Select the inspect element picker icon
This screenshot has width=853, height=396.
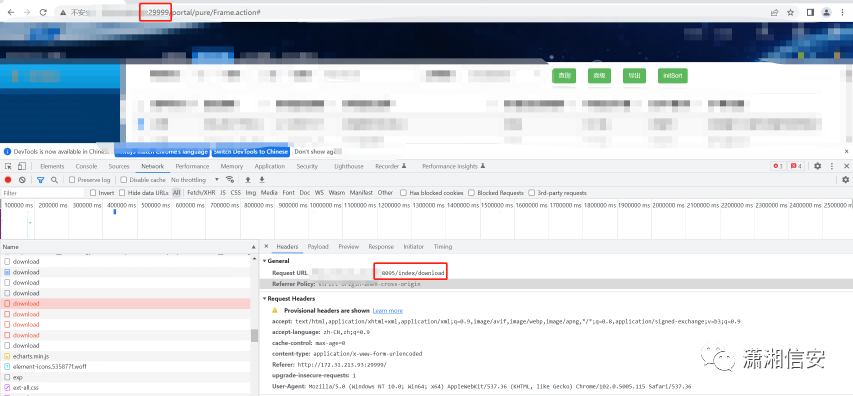[9, 166]
